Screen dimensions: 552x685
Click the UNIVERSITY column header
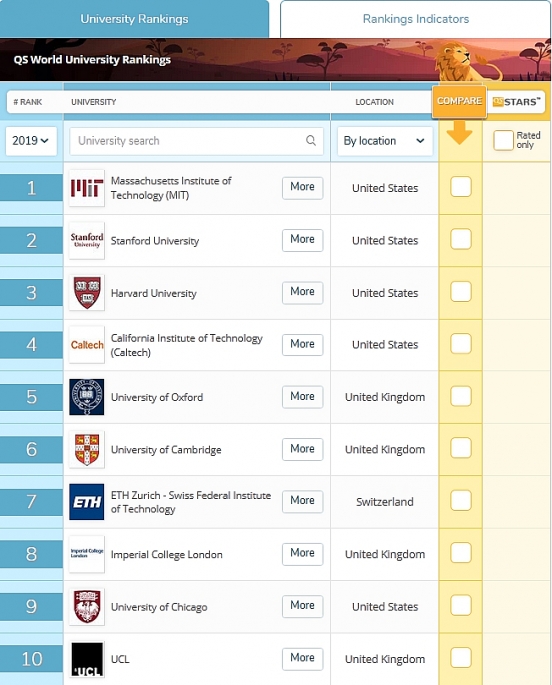pos(93,102)
